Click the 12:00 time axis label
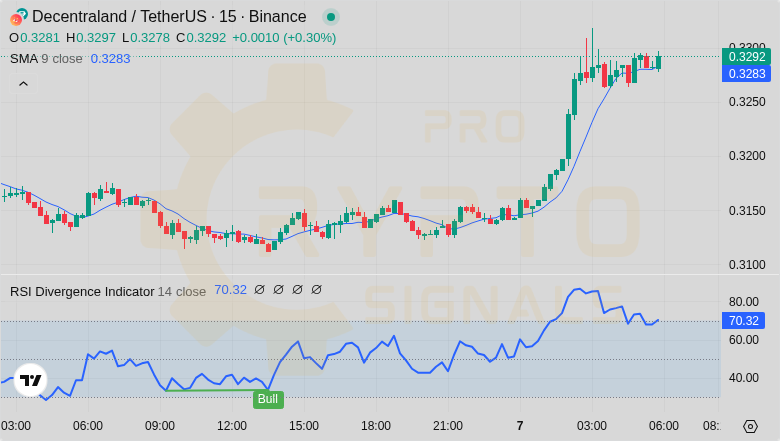780x441 pixels. click(x=232, y=426)
